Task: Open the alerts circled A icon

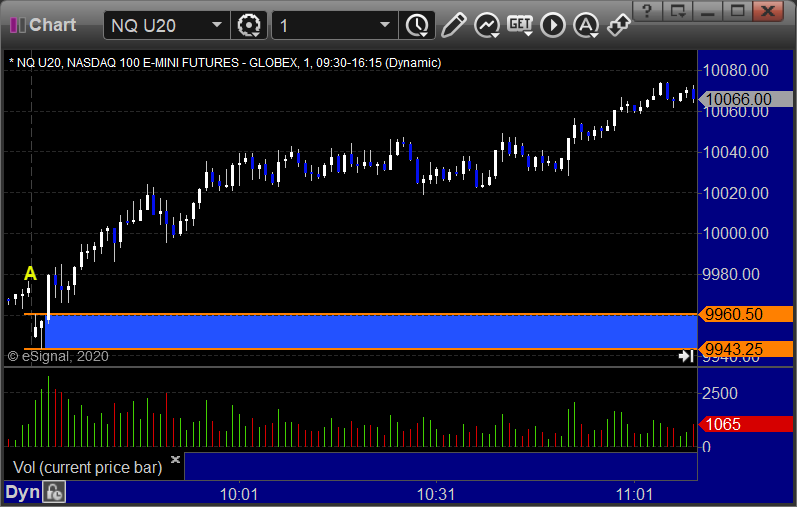Action: 586,25
